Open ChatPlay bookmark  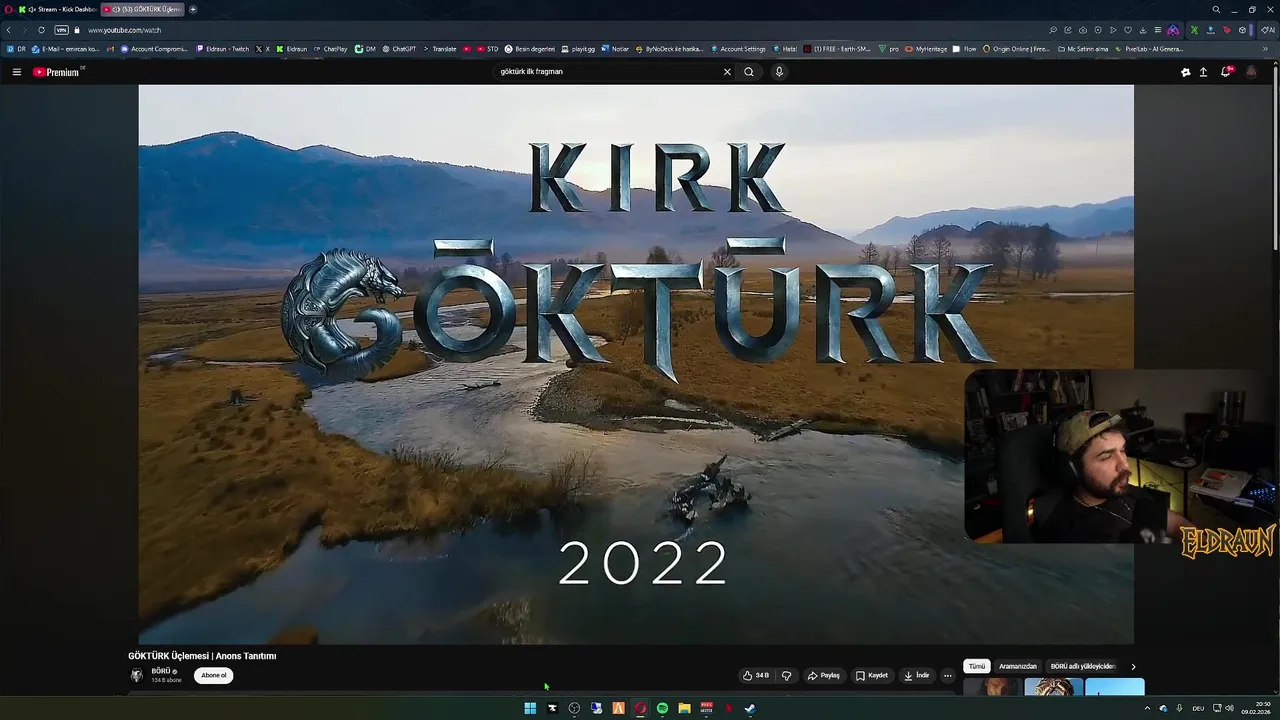point(330,48)
